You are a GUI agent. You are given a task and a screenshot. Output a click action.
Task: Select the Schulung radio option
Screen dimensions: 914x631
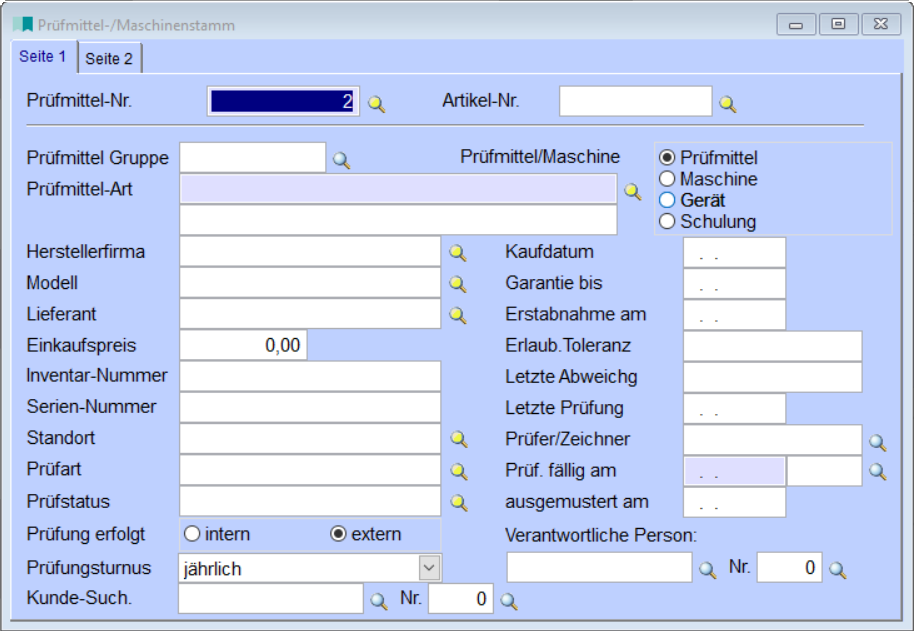(x=667, y=221)
